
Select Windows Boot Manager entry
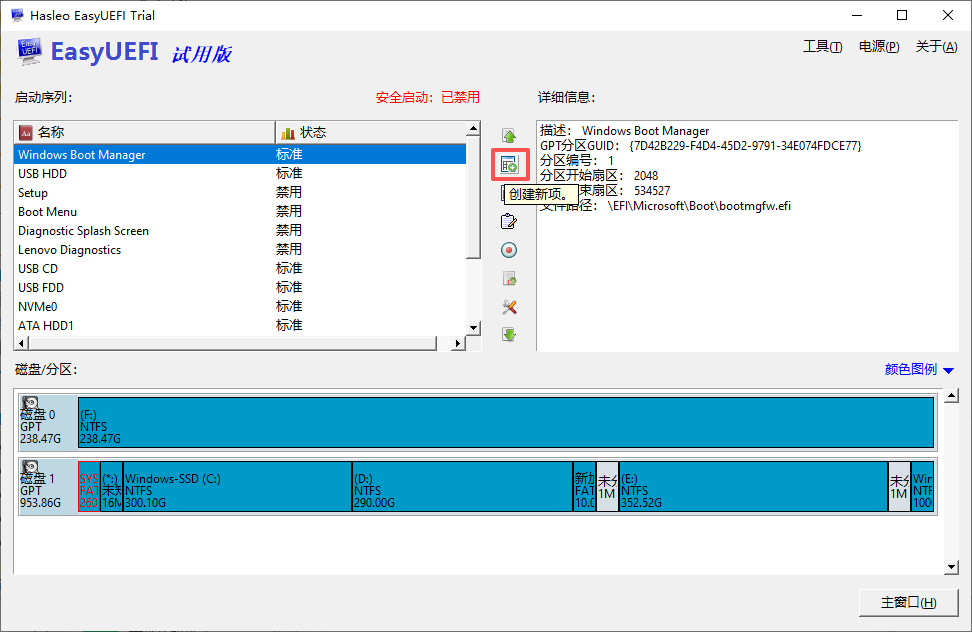240,154
